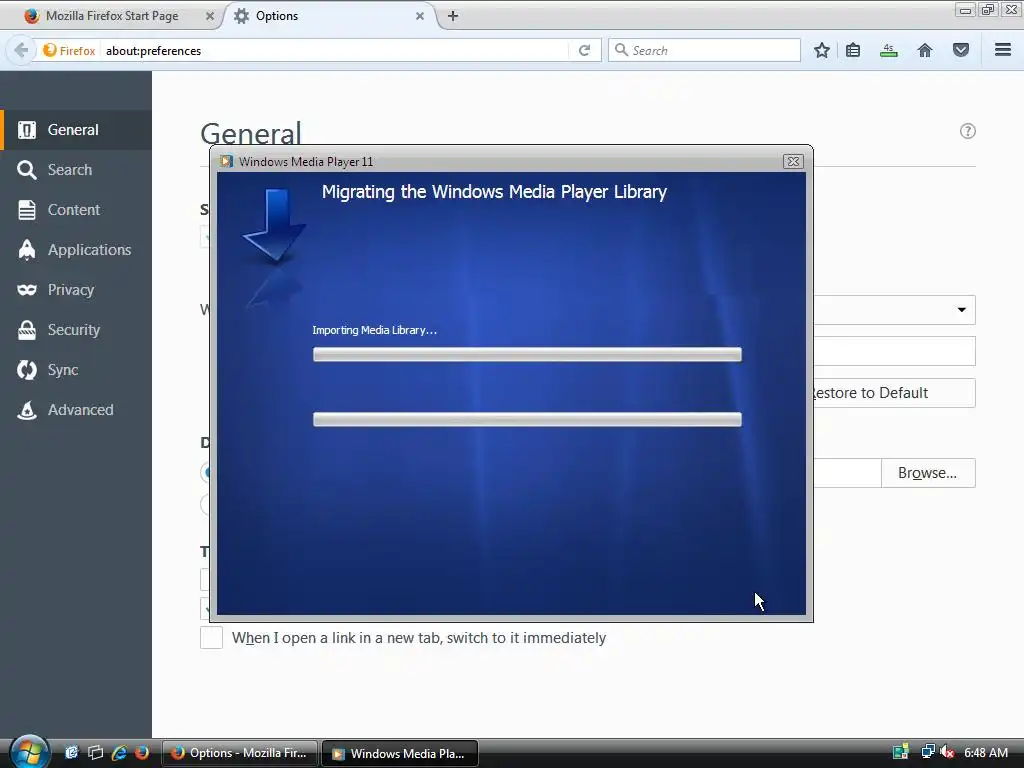Open the help question mark icon
The image size is (1024, 768).
[967, 131]
